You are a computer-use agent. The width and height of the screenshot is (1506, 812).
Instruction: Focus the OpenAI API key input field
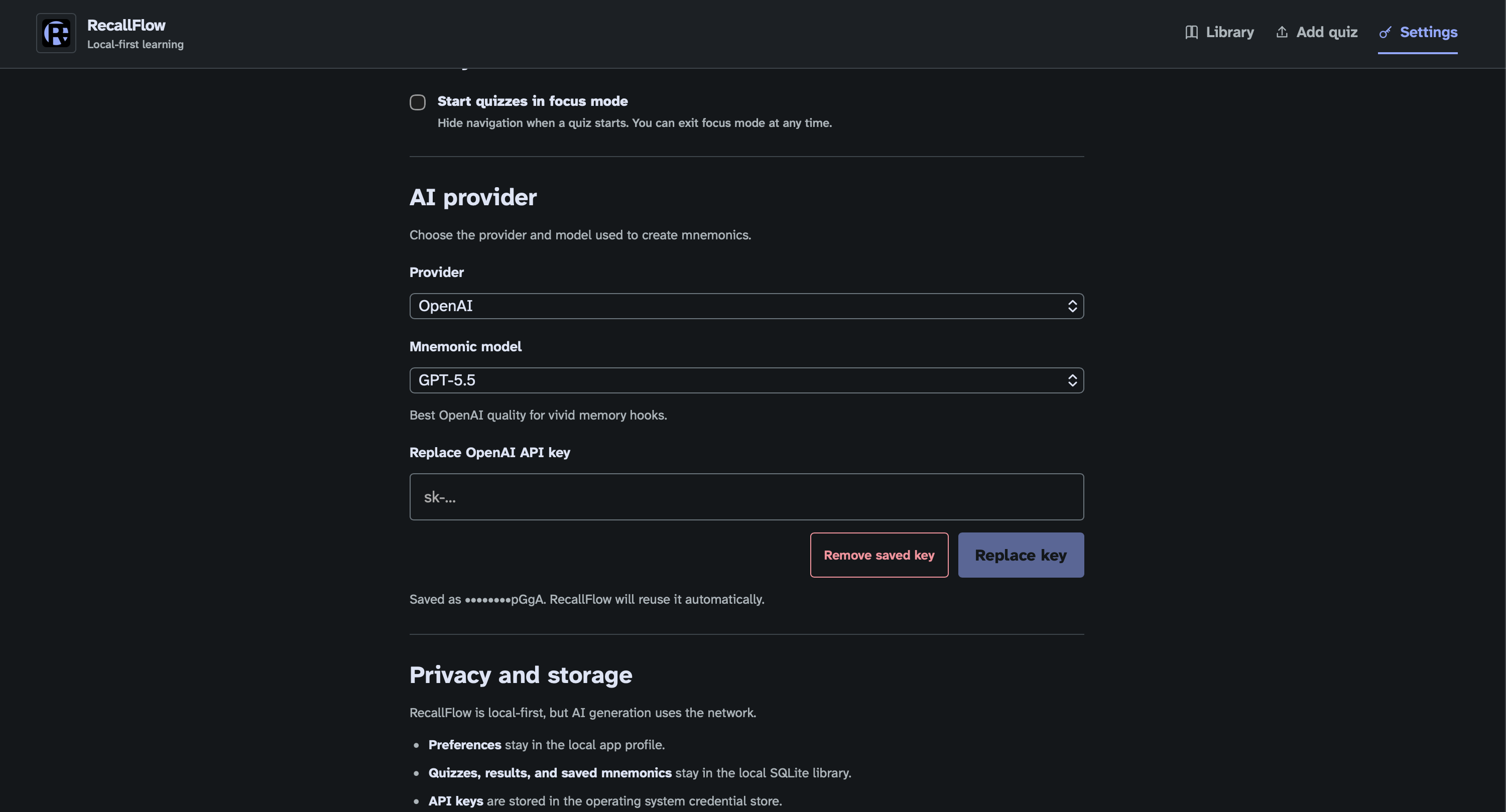746,497
